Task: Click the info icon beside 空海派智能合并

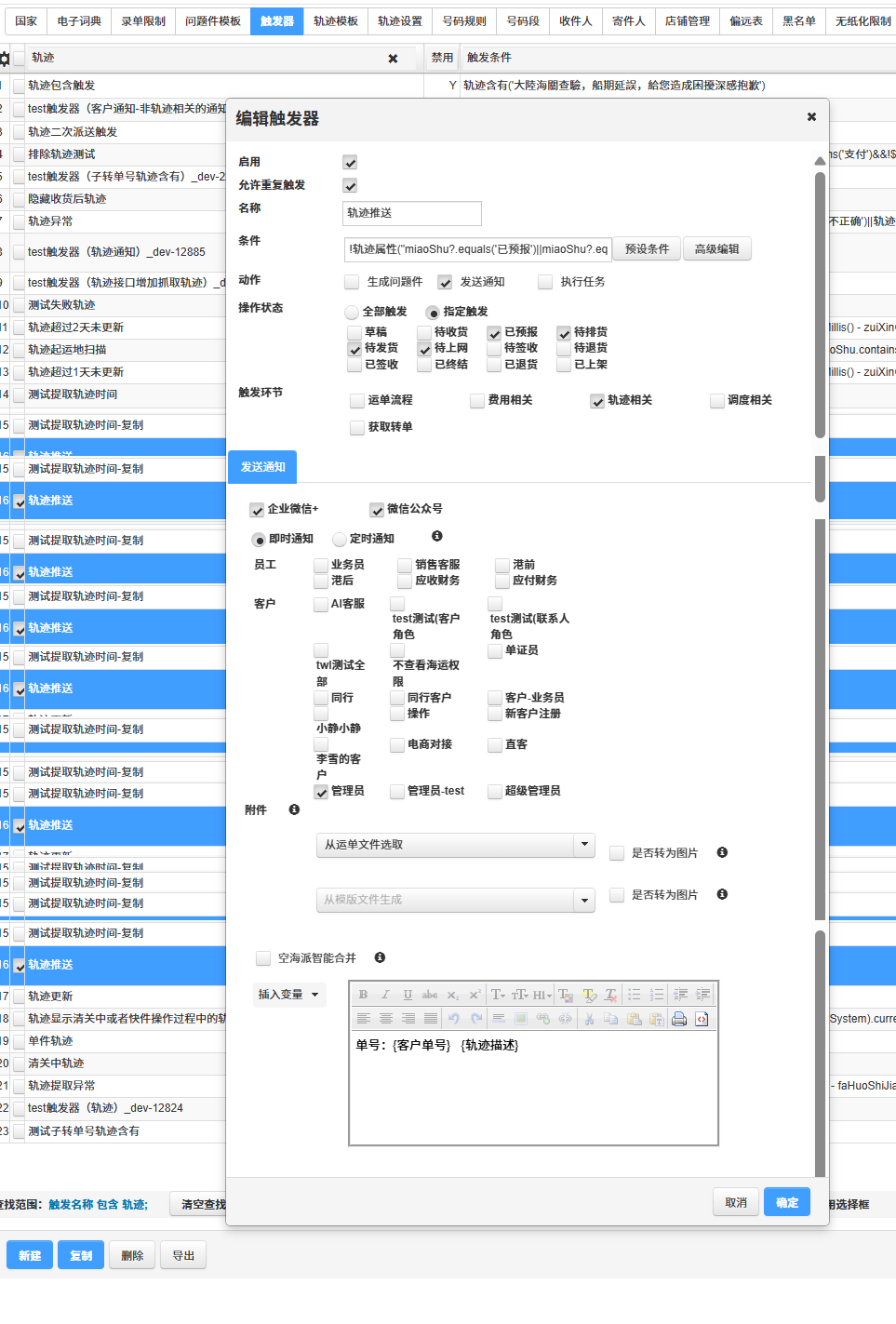Action: (x=380, y=957)
